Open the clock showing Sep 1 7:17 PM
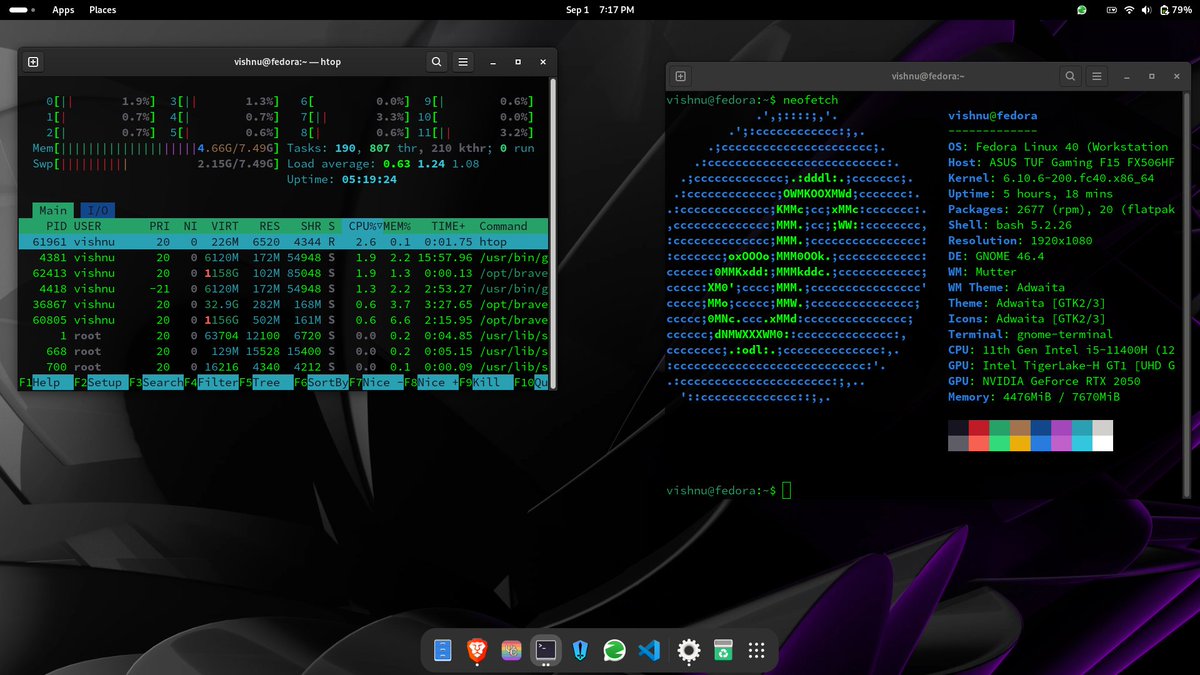 tap(600, 10)
